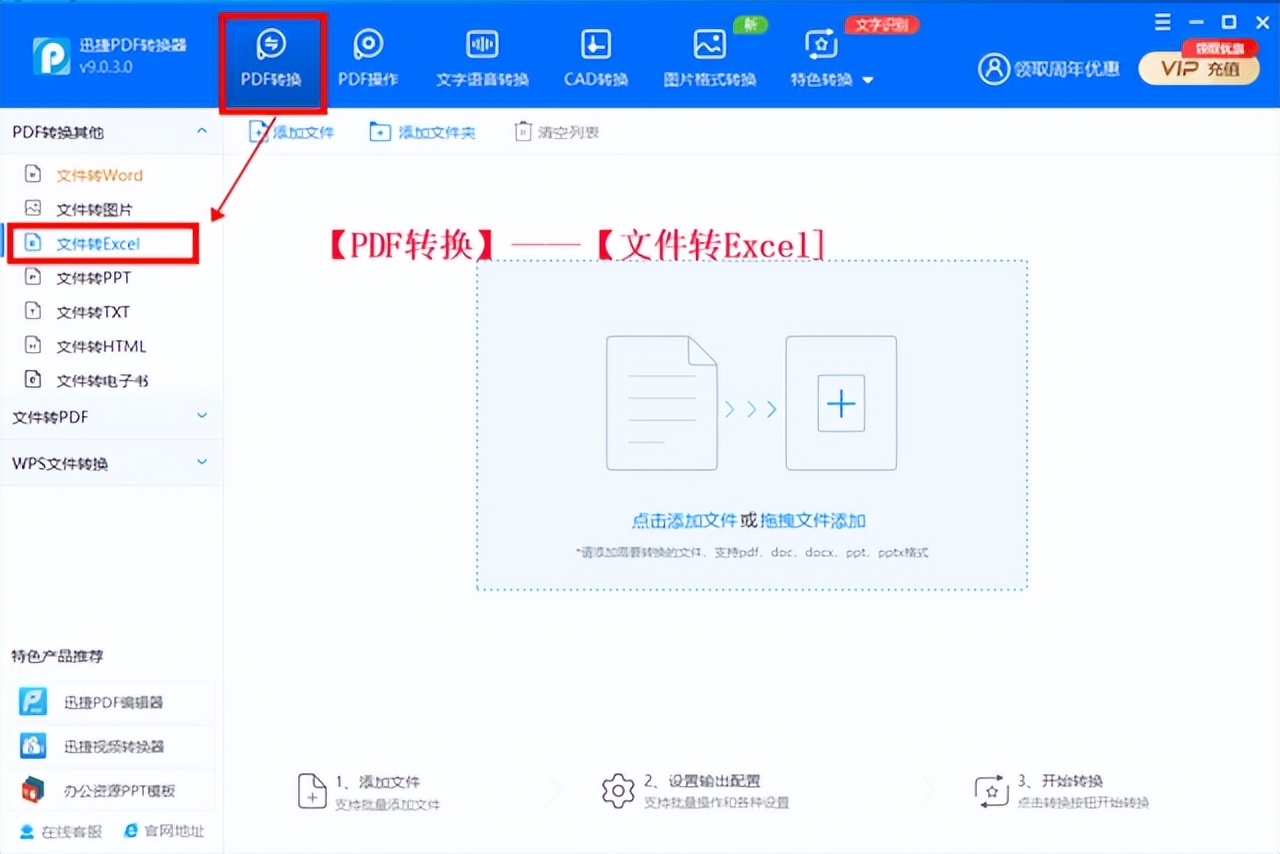Open 迅捷PDF编辑器 product recommendation
Viewport: 1280px width, 854px height.
pyautogui.click(x=113, y=702)
